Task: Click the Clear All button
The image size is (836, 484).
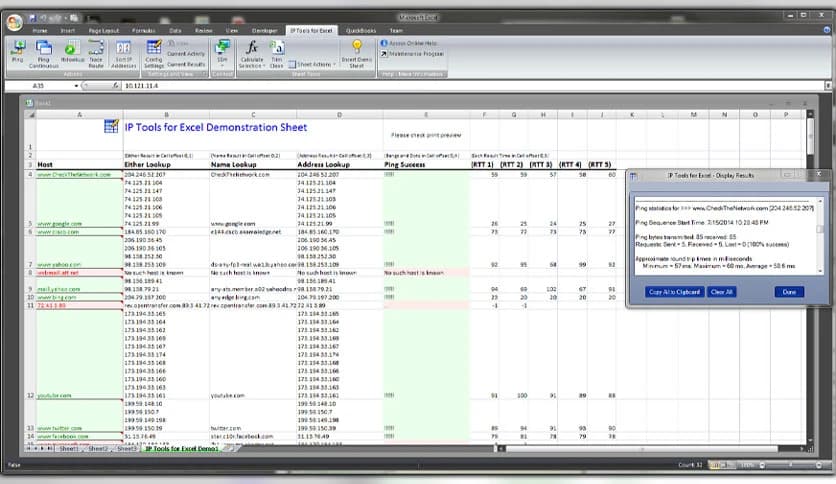Action: [721, 292]
